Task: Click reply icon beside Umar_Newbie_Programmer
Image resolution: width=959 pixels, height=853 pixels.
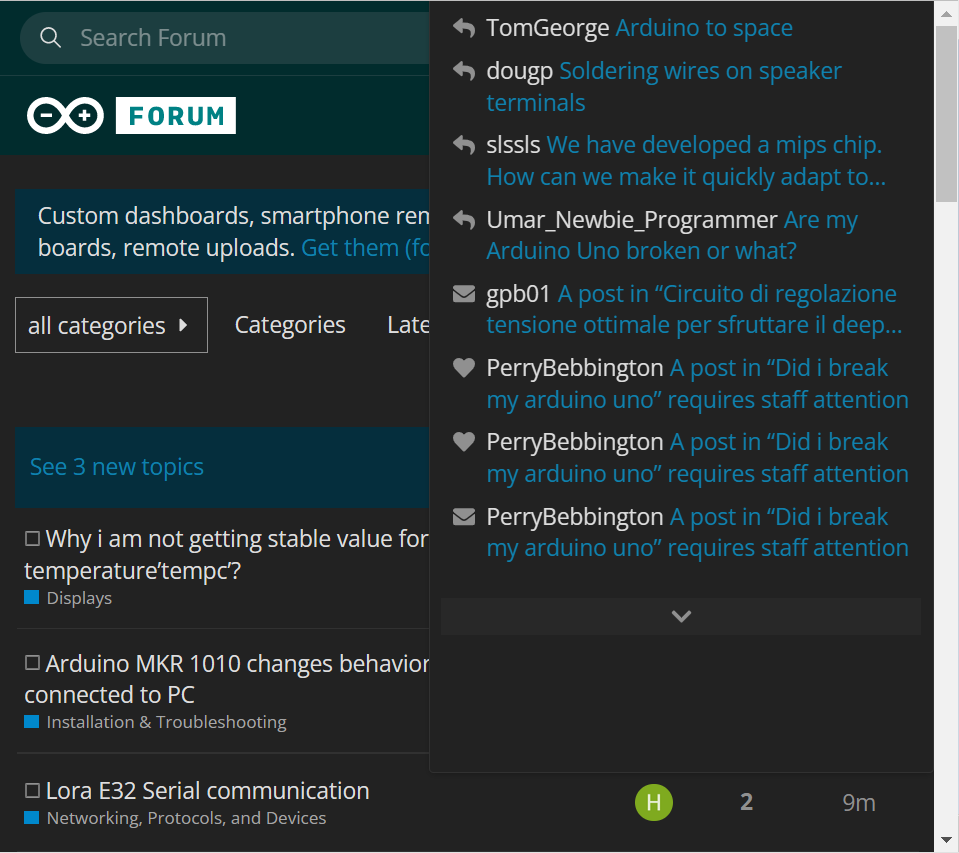Action: (463, 220)
